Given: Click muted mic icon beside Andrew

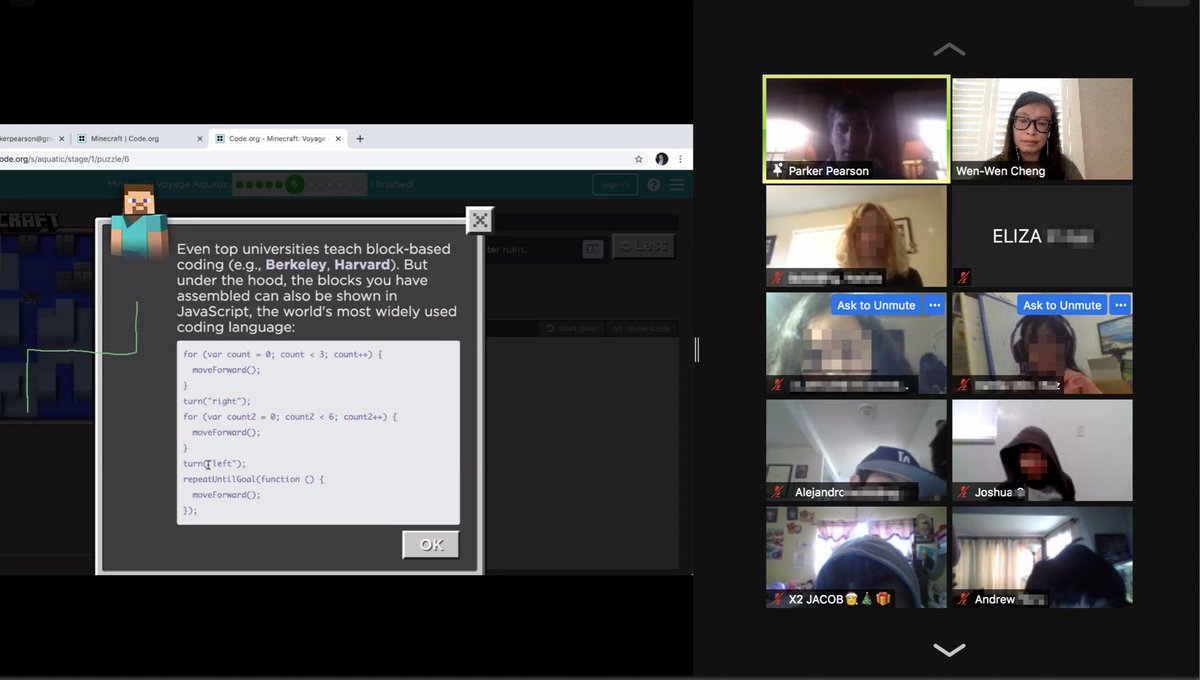Looking at the screenshot, I should (964, 599).
